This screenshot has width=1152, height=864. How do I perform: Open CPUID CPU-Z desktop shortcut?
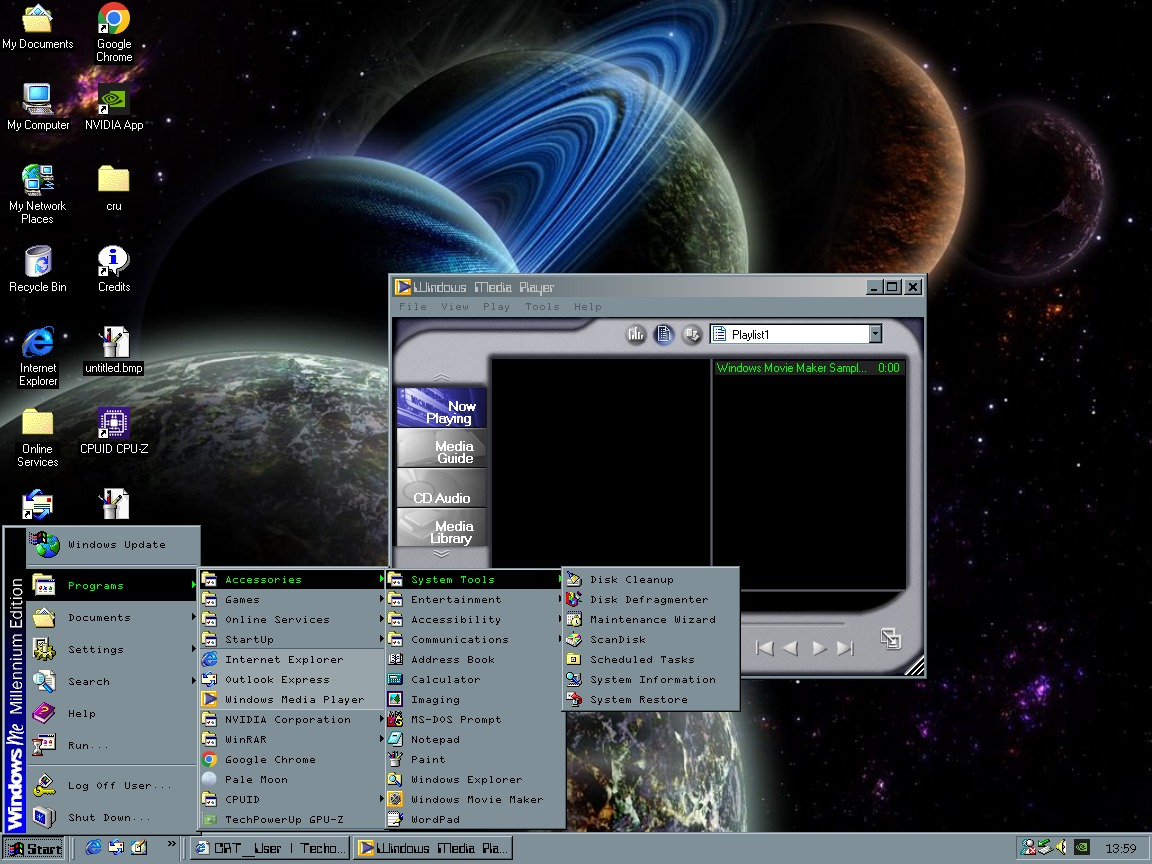(114, 431)
